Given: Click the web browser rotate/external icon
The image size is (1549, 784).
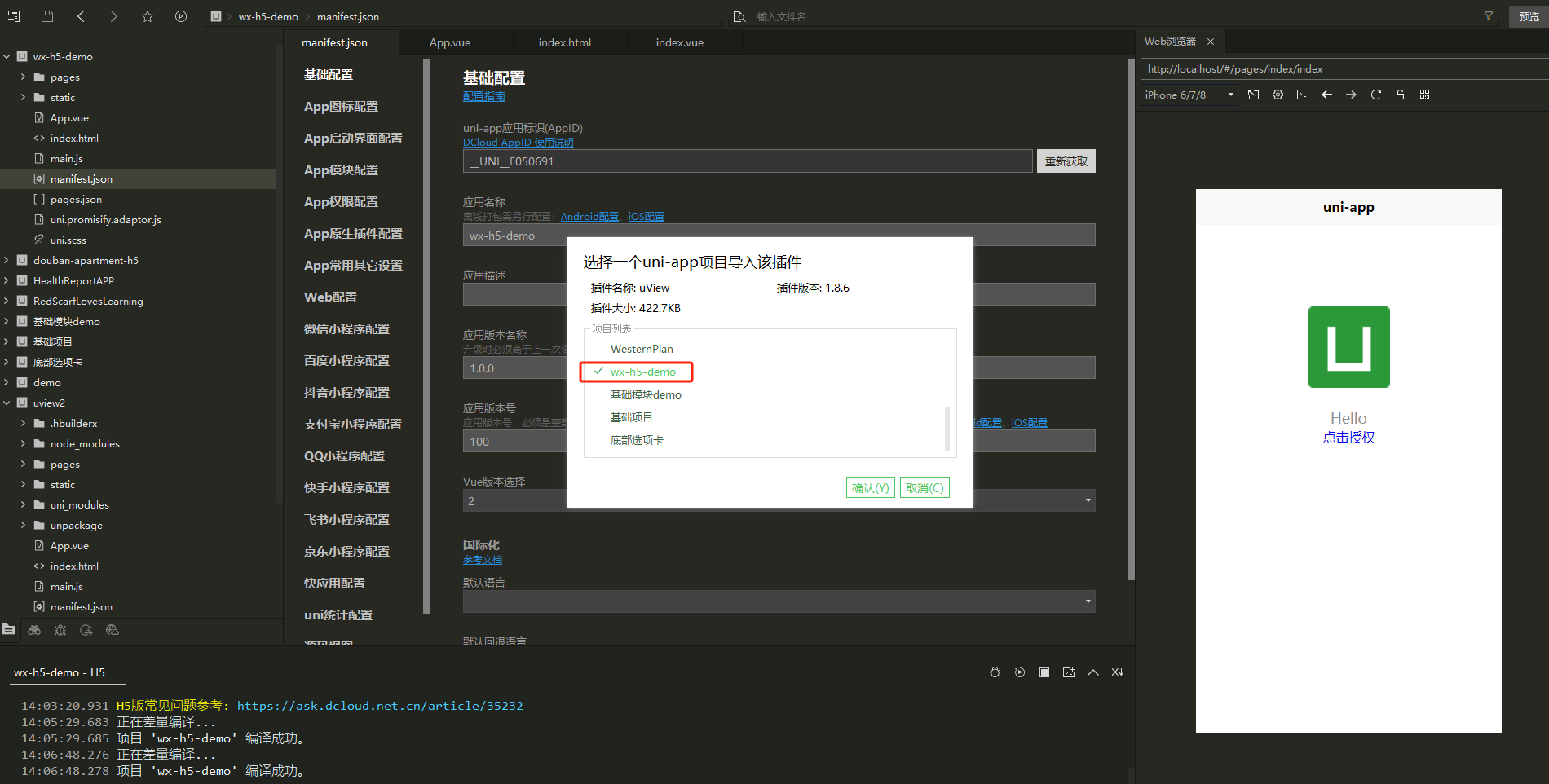Looking at the screenshot, I should pyautogui.click(x=1254, y=95).
